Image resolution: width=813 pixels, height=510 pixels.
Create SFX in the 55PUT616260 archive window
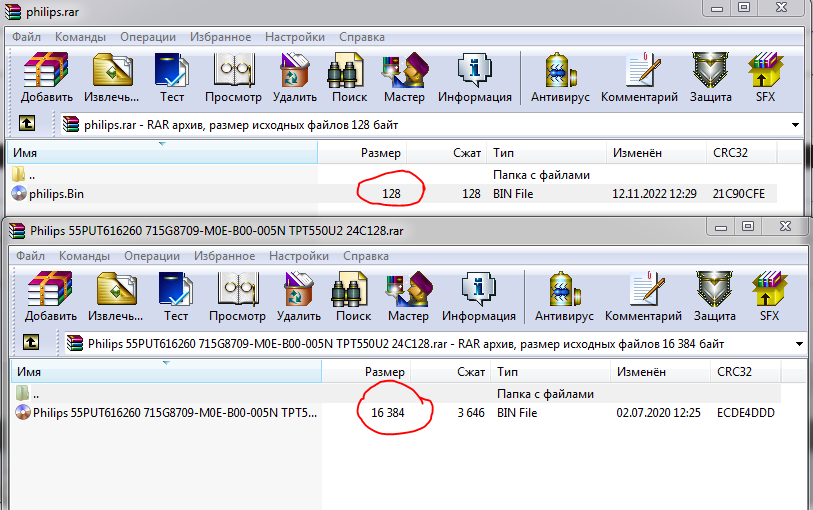[769, 296]
